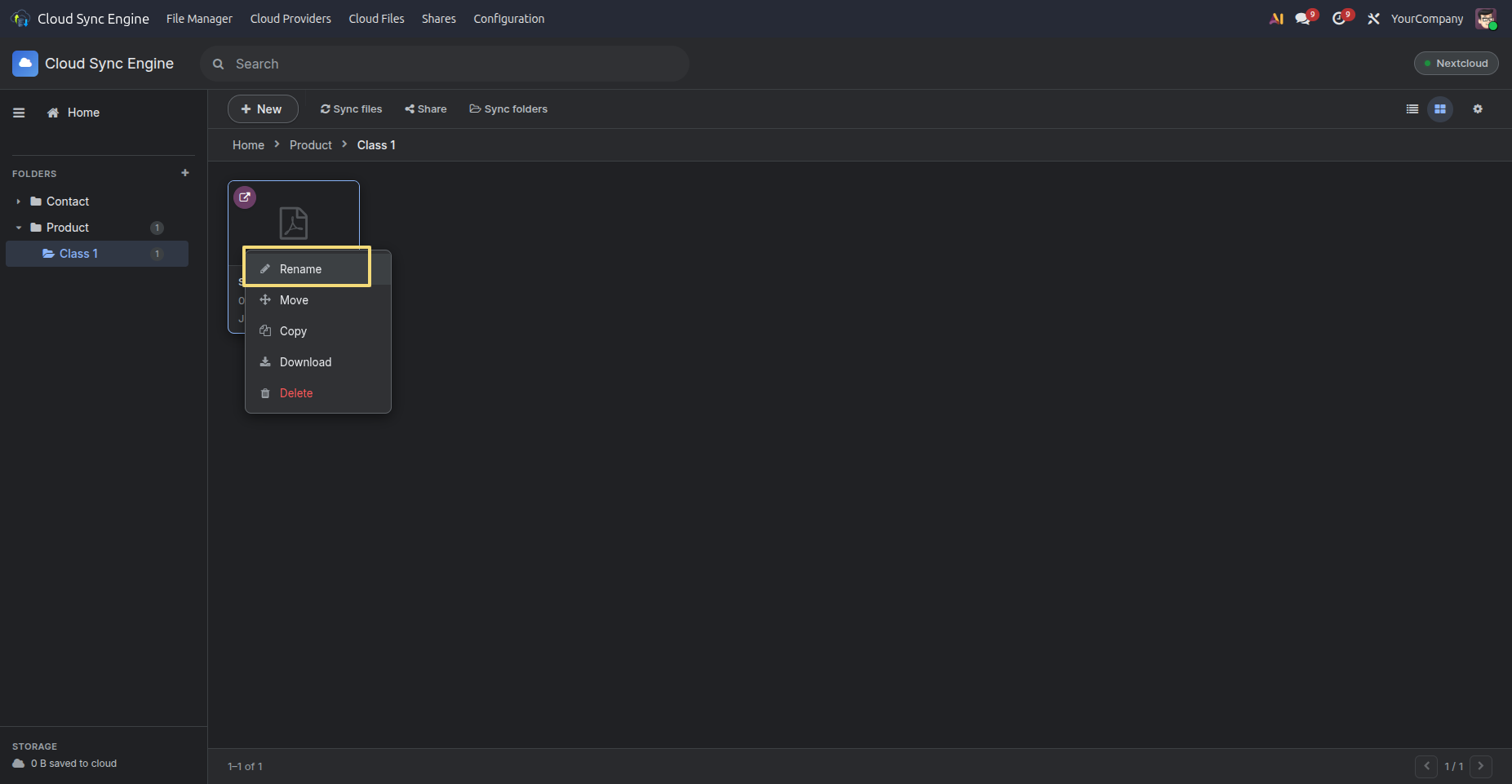Choose Move from context menu
The height and width of the screenshot is (784, 1512).
318,300
